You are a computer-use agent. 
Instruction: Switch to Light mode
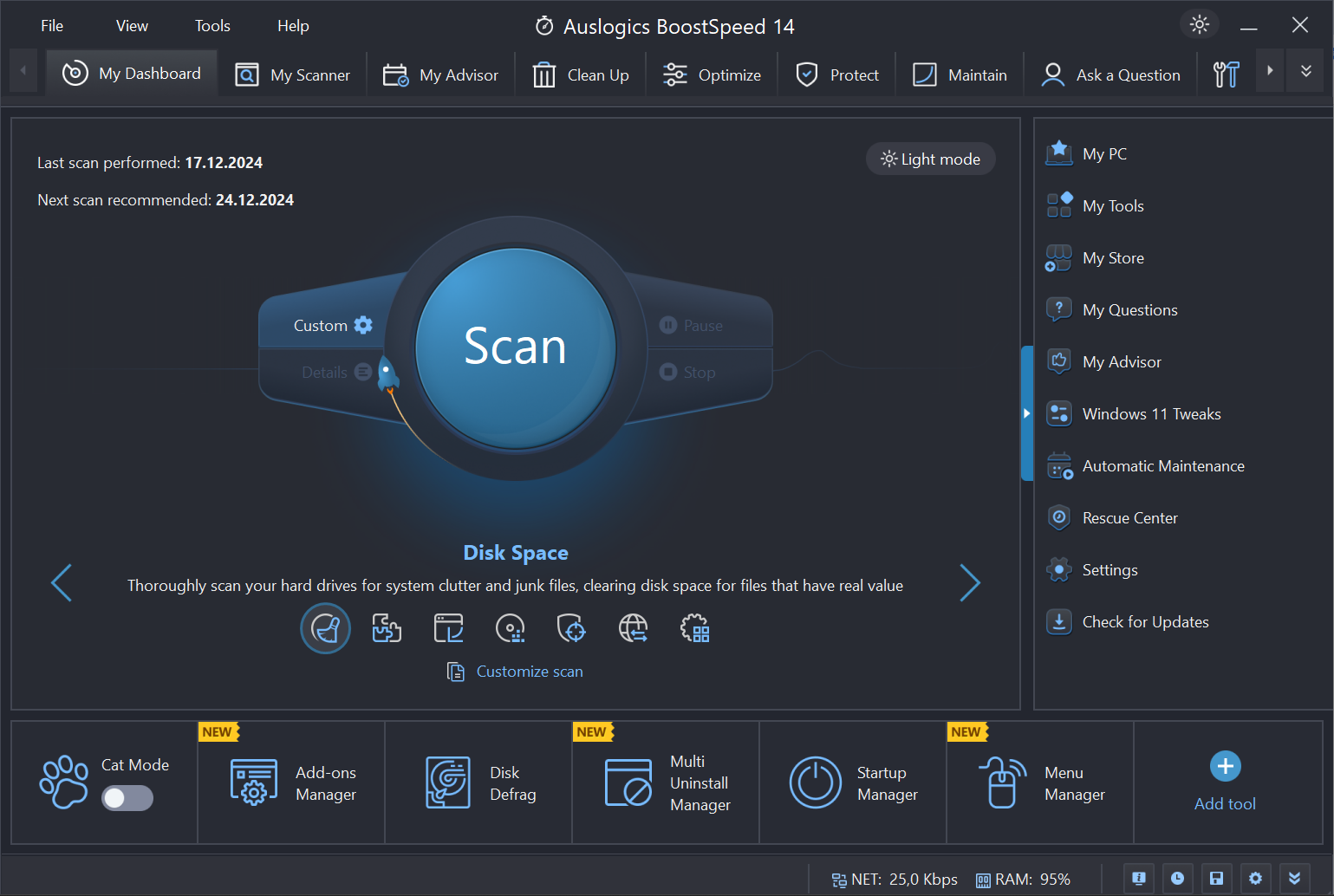point(930,159)
